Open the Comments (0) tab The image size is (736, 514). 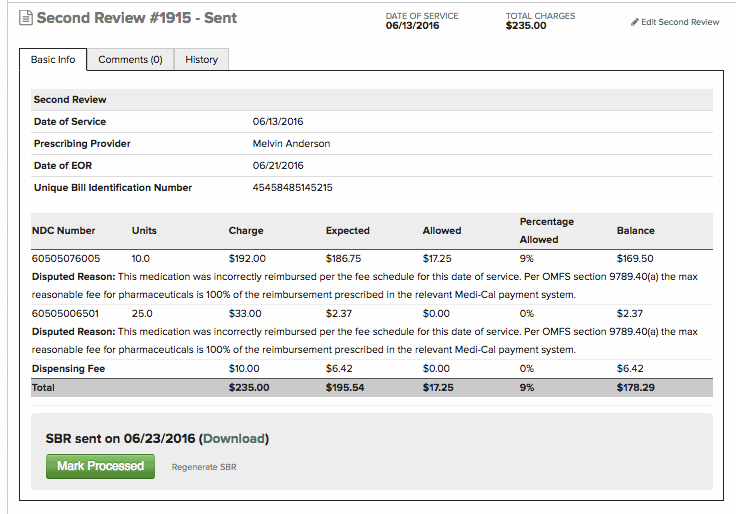pos(130,60)
